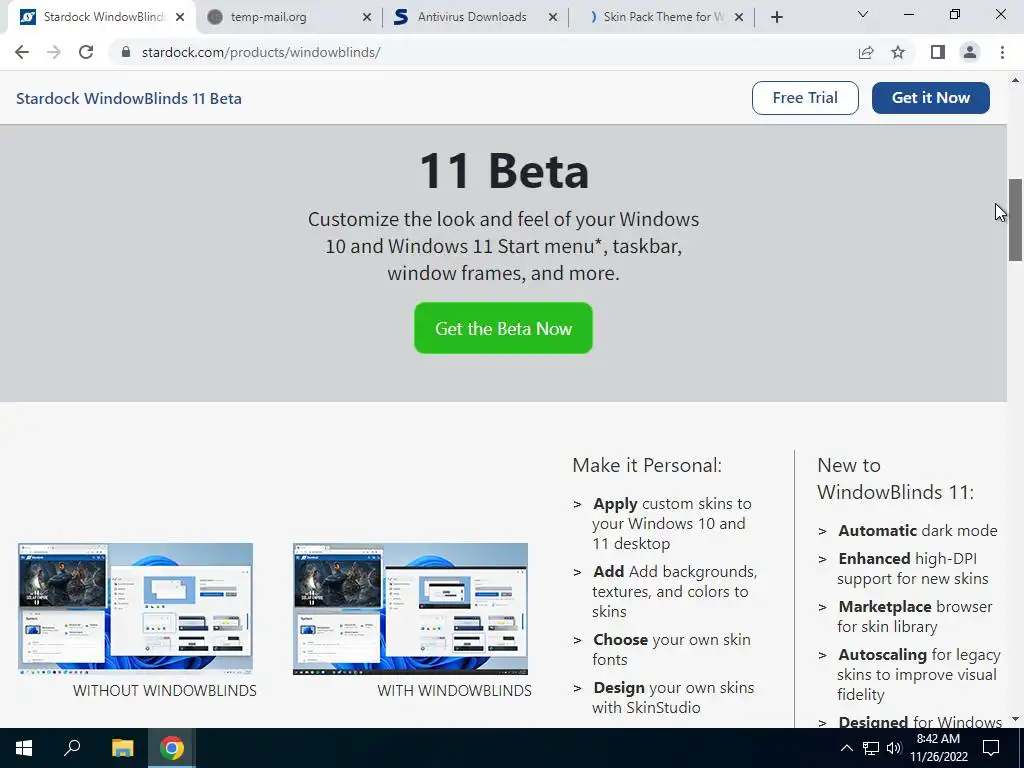Open the browser side panel
This screenshot has height=768, width=1024.
pos(938,52)
